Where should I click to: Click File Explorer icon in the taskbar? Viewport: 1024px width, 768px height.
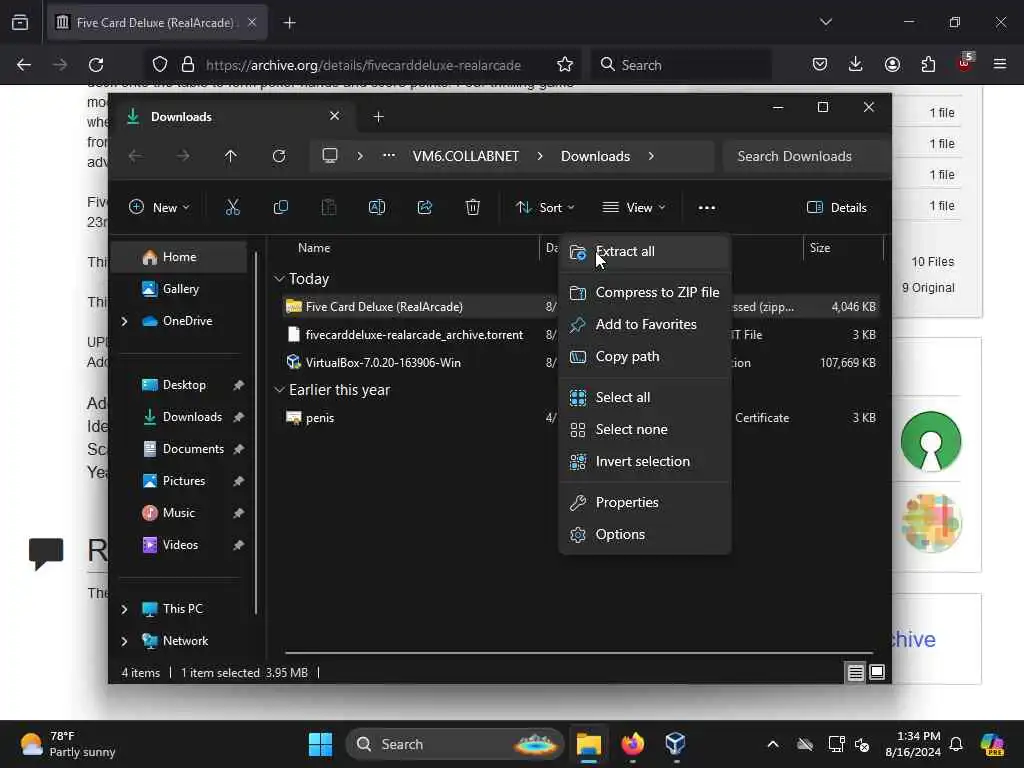coord(588,744)
